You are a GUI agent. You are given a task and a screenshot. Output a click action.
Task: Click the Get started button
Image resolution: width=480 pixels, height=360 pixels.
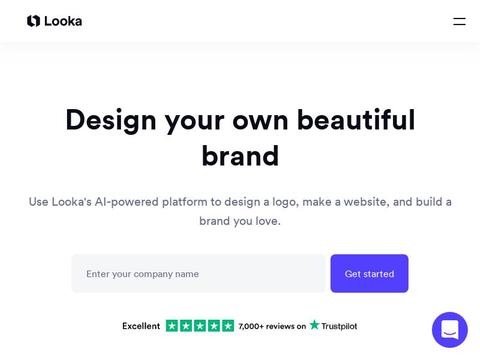coord(369,274)
